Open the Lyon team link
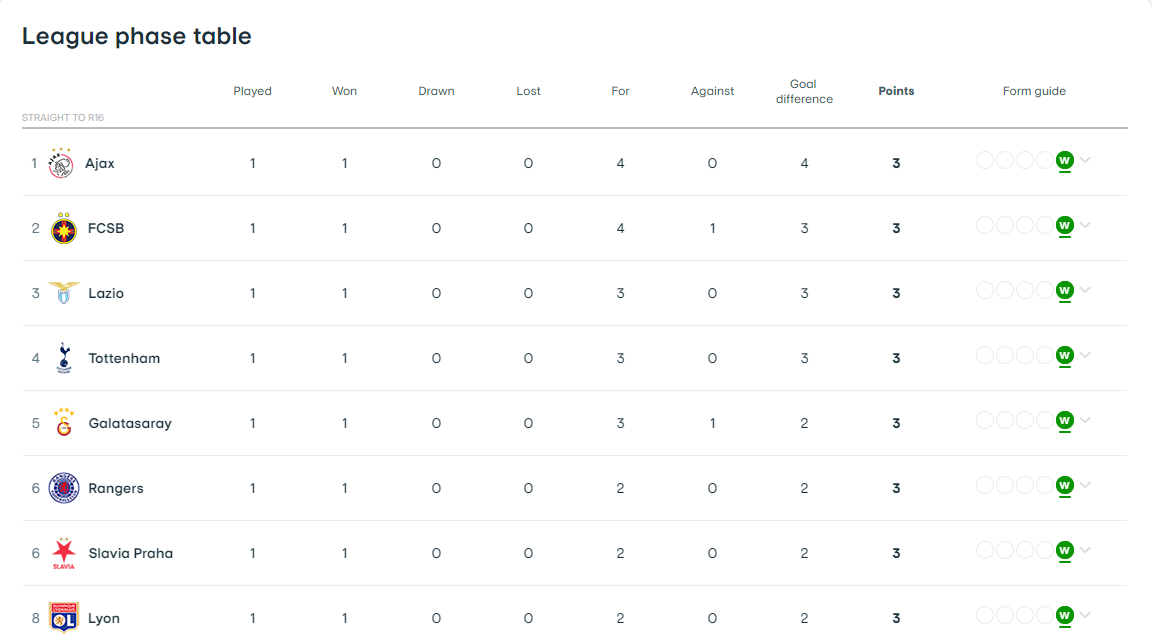 (104, 618)
